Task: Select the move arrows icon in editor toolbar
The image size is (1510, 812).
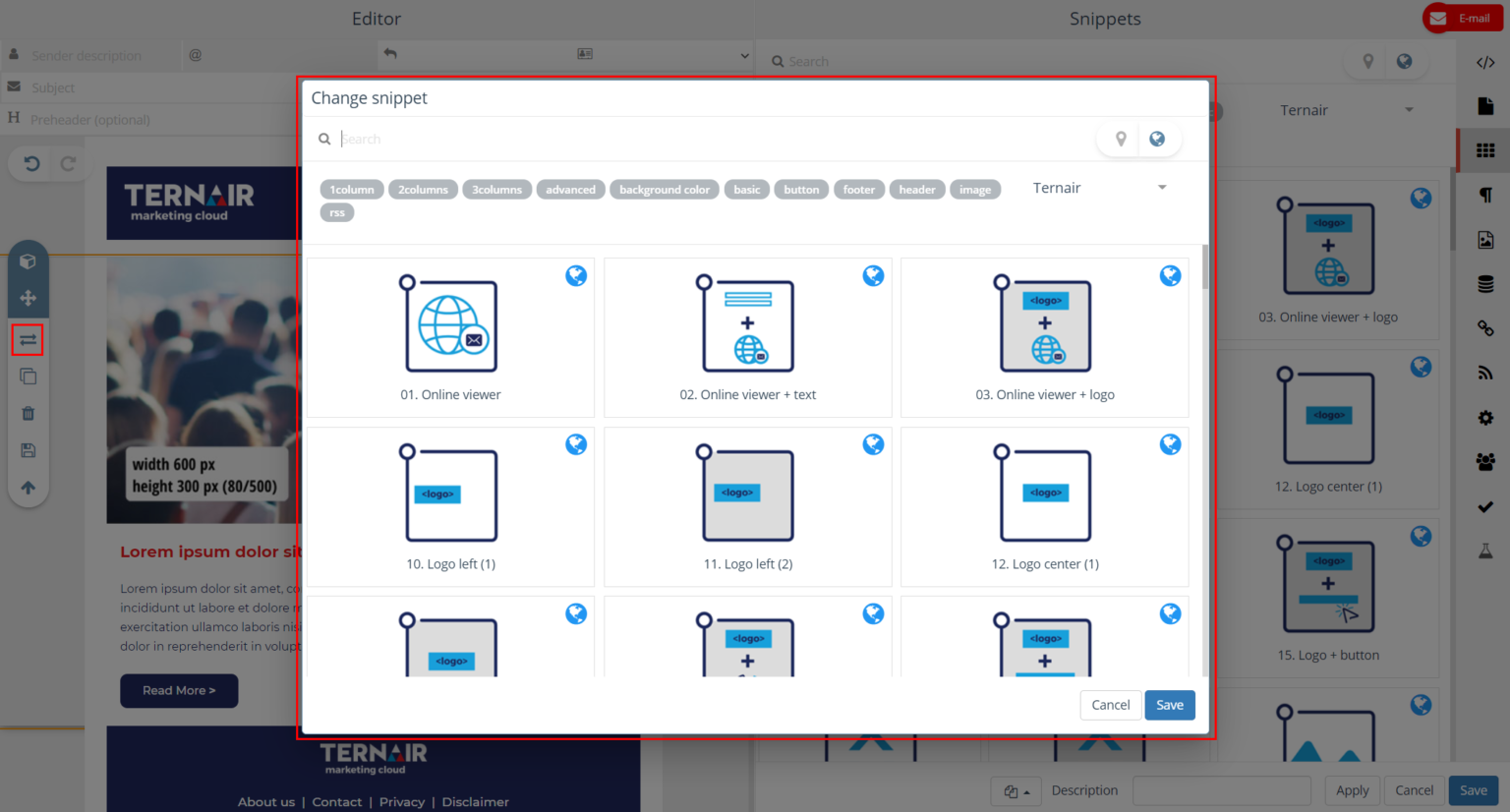Action: [x=28, y=298]
